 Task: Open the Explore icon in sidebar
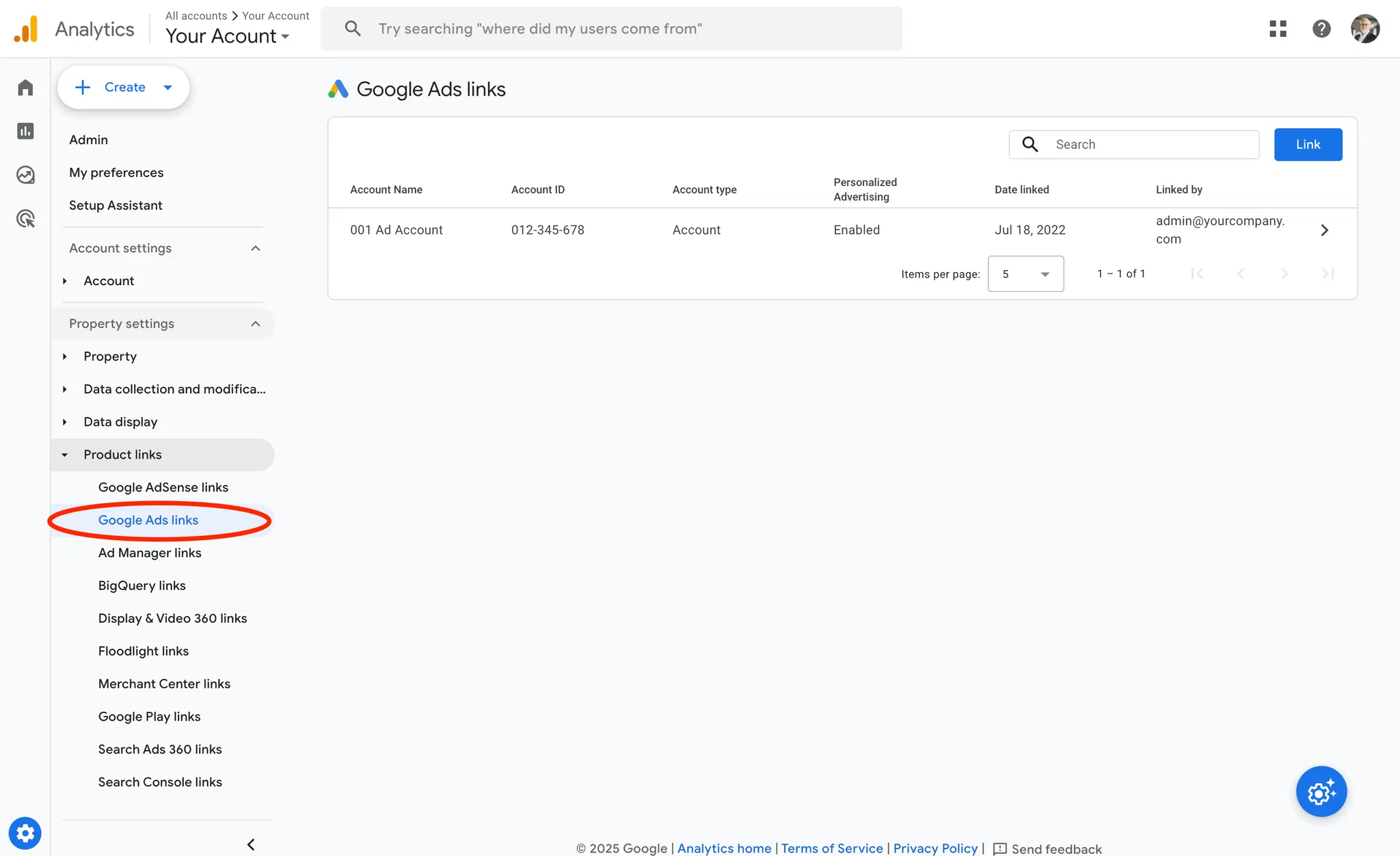[x=25, y=175]
